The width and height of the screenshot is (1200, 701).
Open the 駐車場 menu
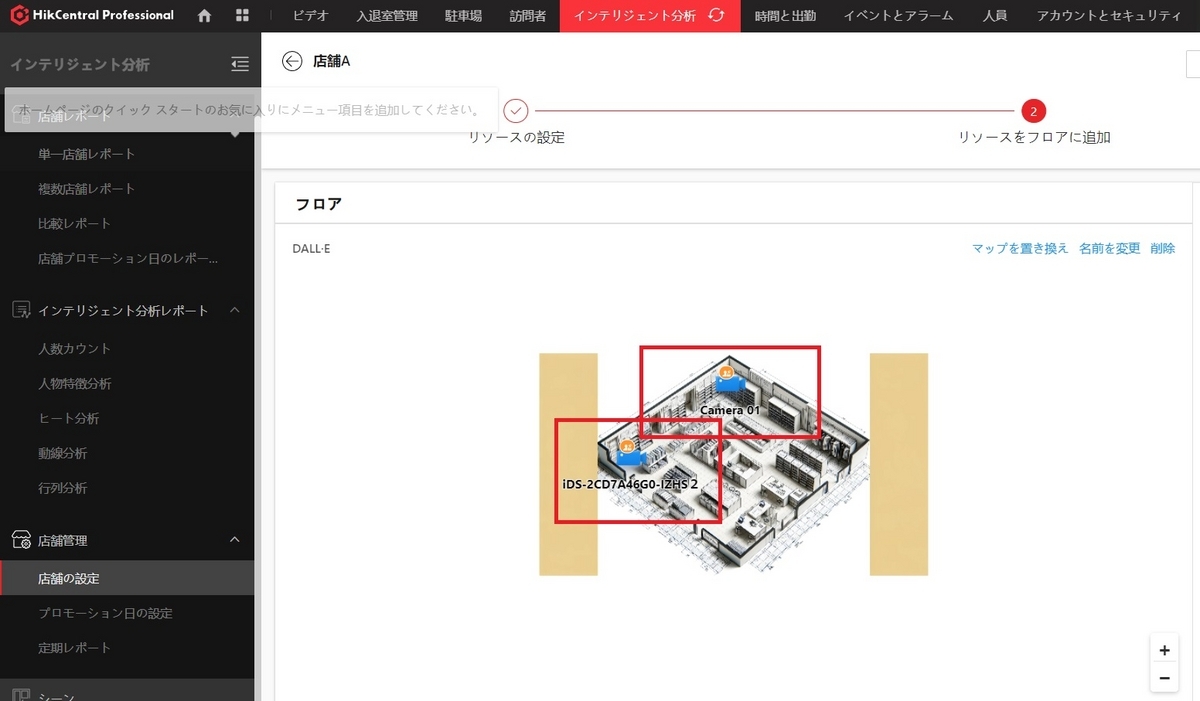(463, 16)
